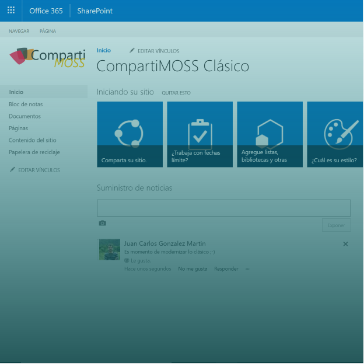Click No me gusta on the post
This screenshot has height=364, width=364.
(x=192, y=269)
